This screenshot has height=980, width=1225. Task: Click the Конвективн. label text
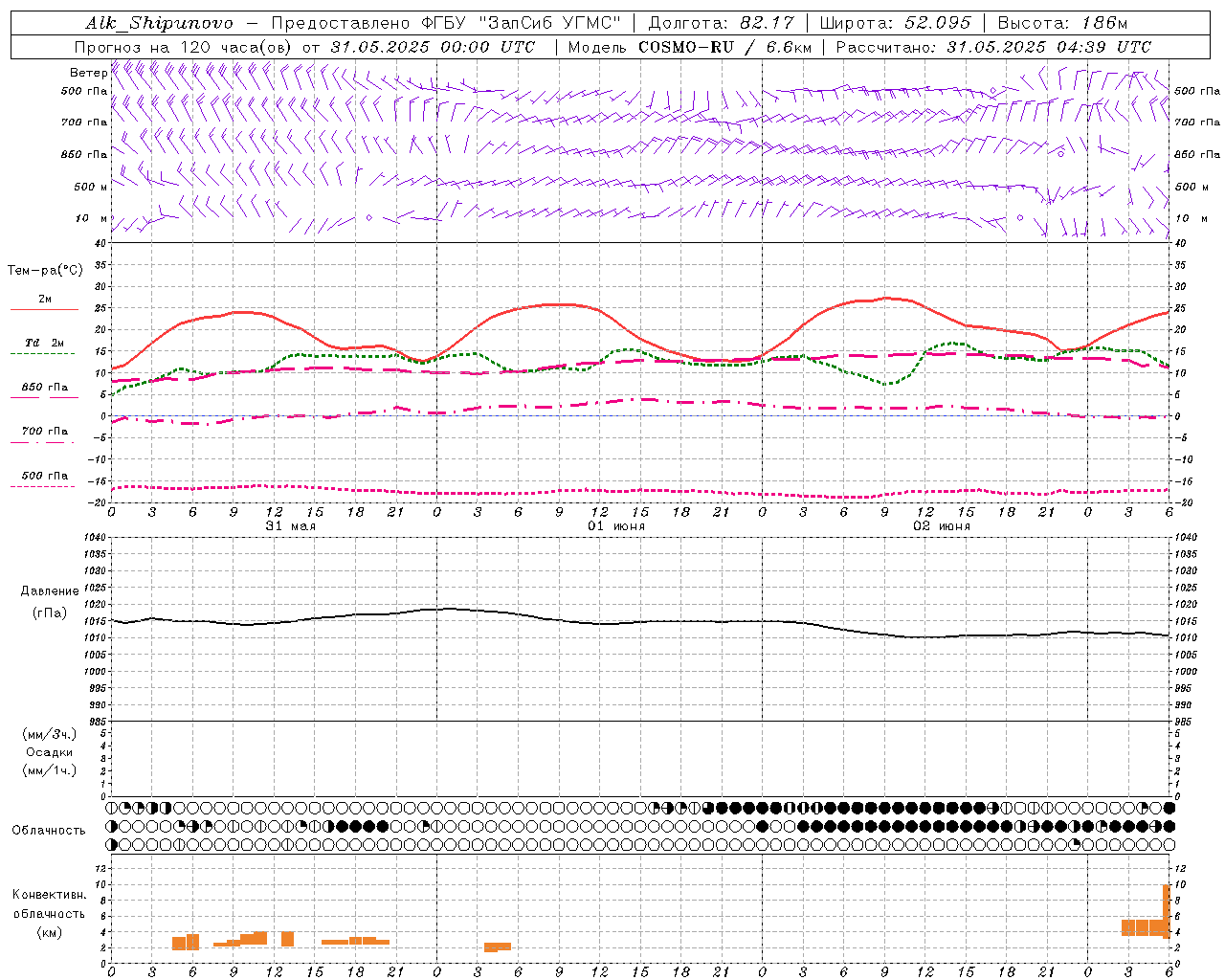pos(50,895)
